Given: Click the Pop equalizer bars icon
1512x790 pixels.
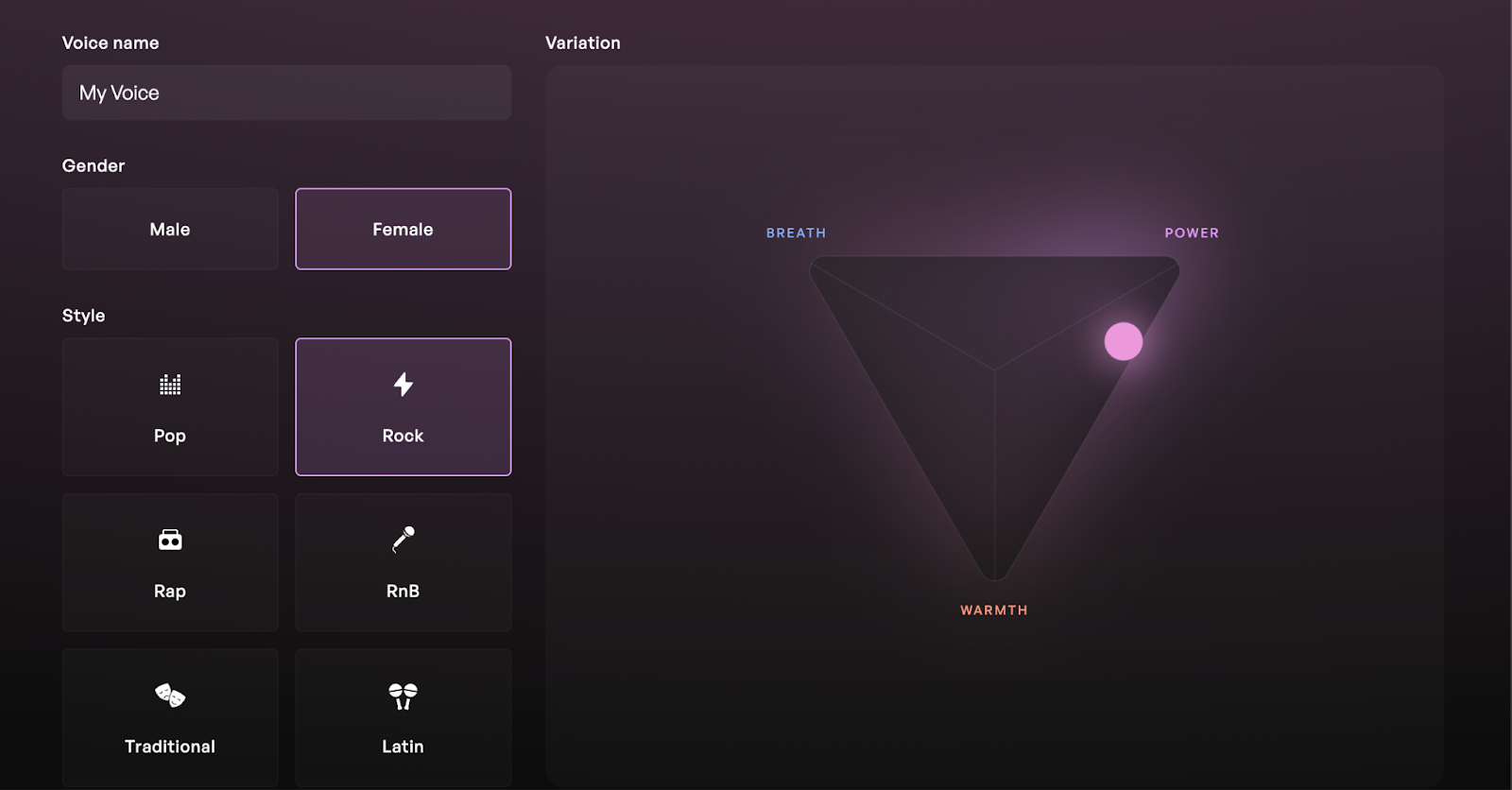Looking at the screenshot, I should click(x=170, y=385).
